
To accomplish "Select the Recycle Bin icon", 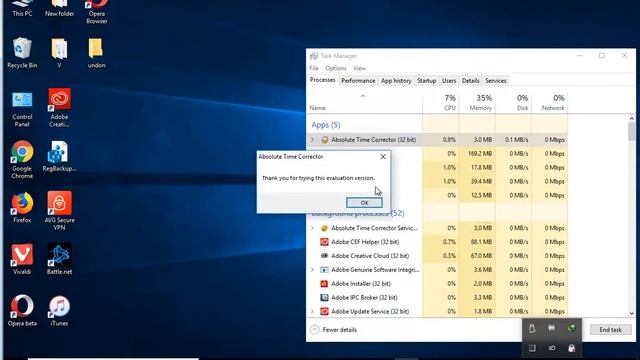I will point(22,52).
